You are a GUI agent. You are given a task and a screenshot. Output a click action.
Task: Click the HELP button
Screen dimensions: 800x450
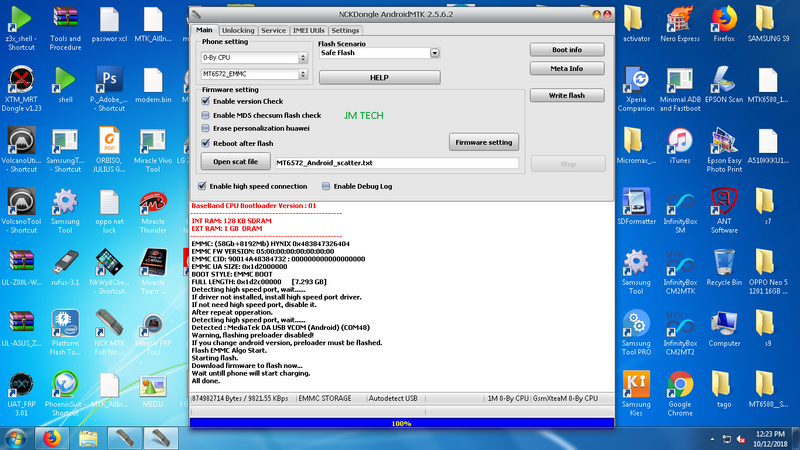click(380, 78)
